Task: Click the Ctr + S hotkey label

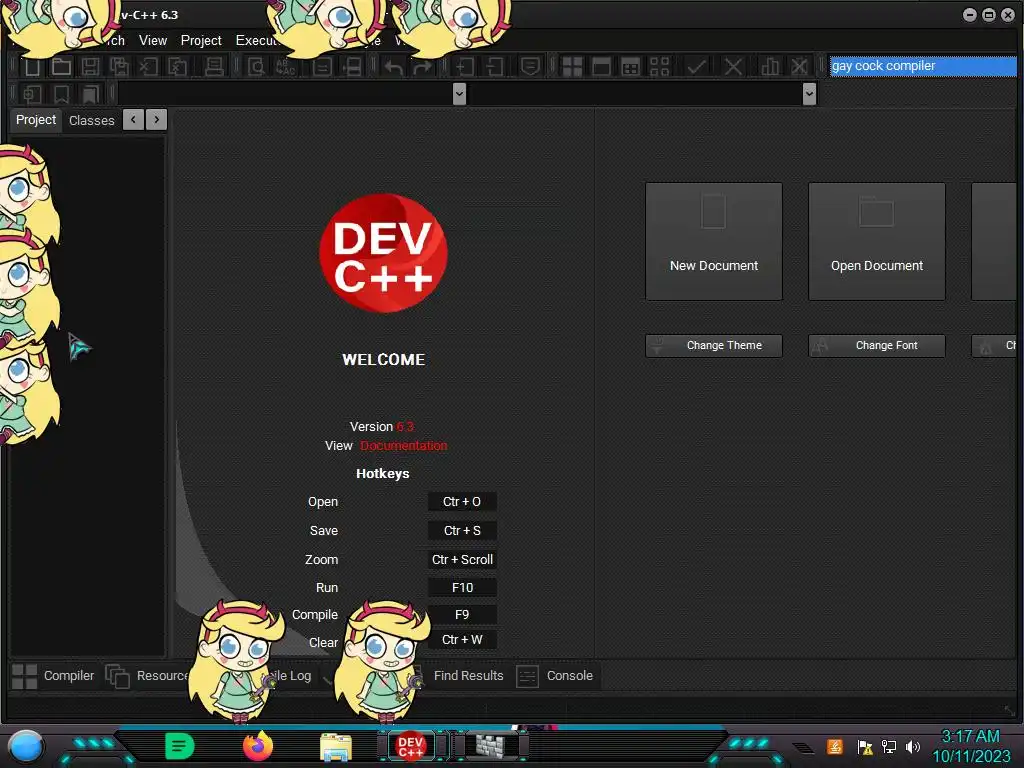Action: (462, 530)
